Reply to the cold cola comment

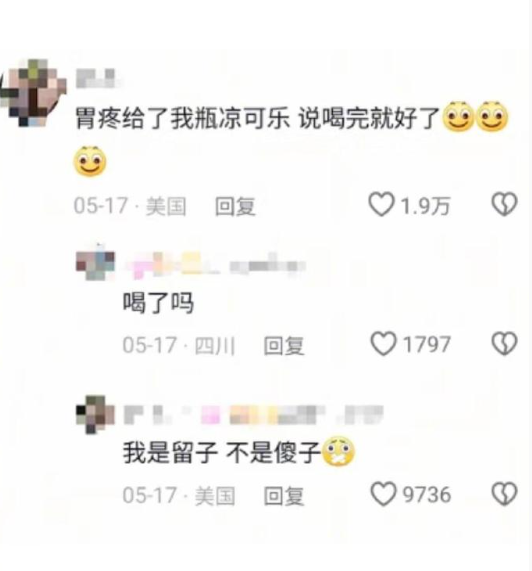[235, 206]
